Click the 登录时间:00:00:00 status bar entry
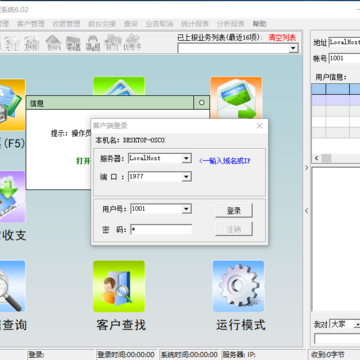Viewport: 360px width, 360px height. tap(127, 355)
